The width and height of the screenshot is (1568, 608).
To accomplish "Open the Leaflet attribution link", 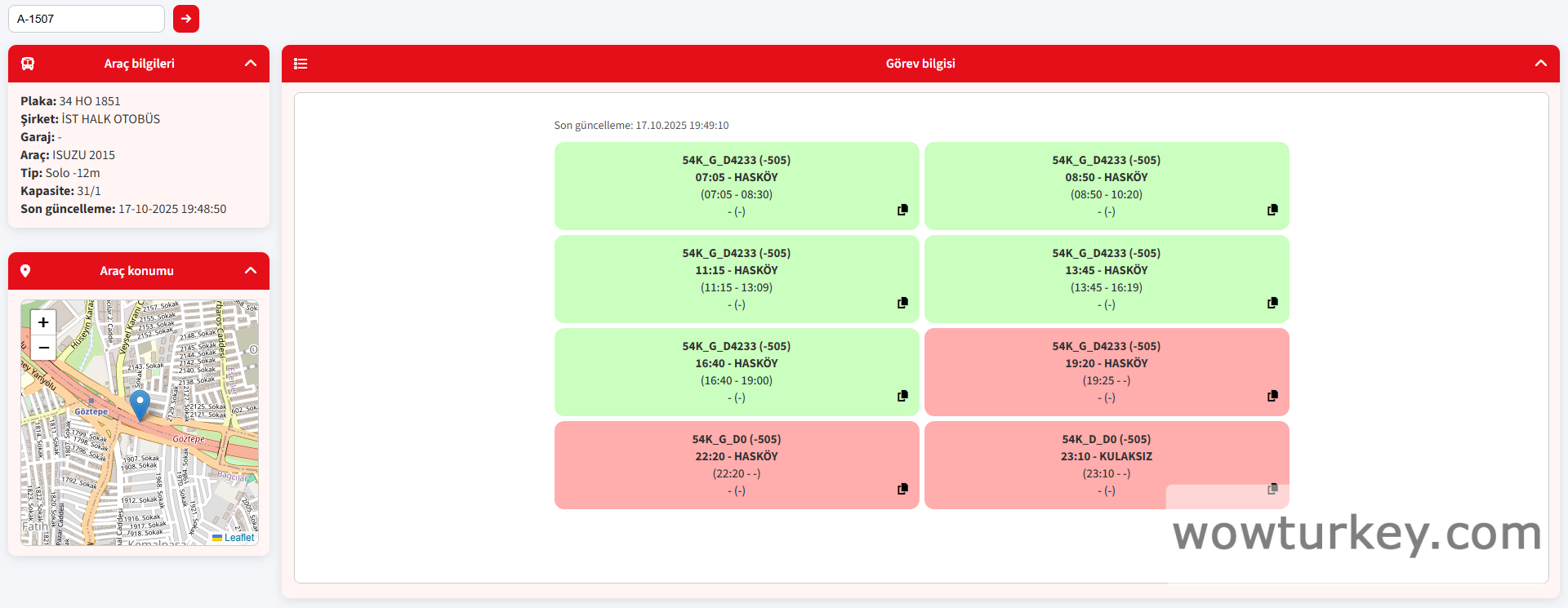I will (x=238, y=538).
